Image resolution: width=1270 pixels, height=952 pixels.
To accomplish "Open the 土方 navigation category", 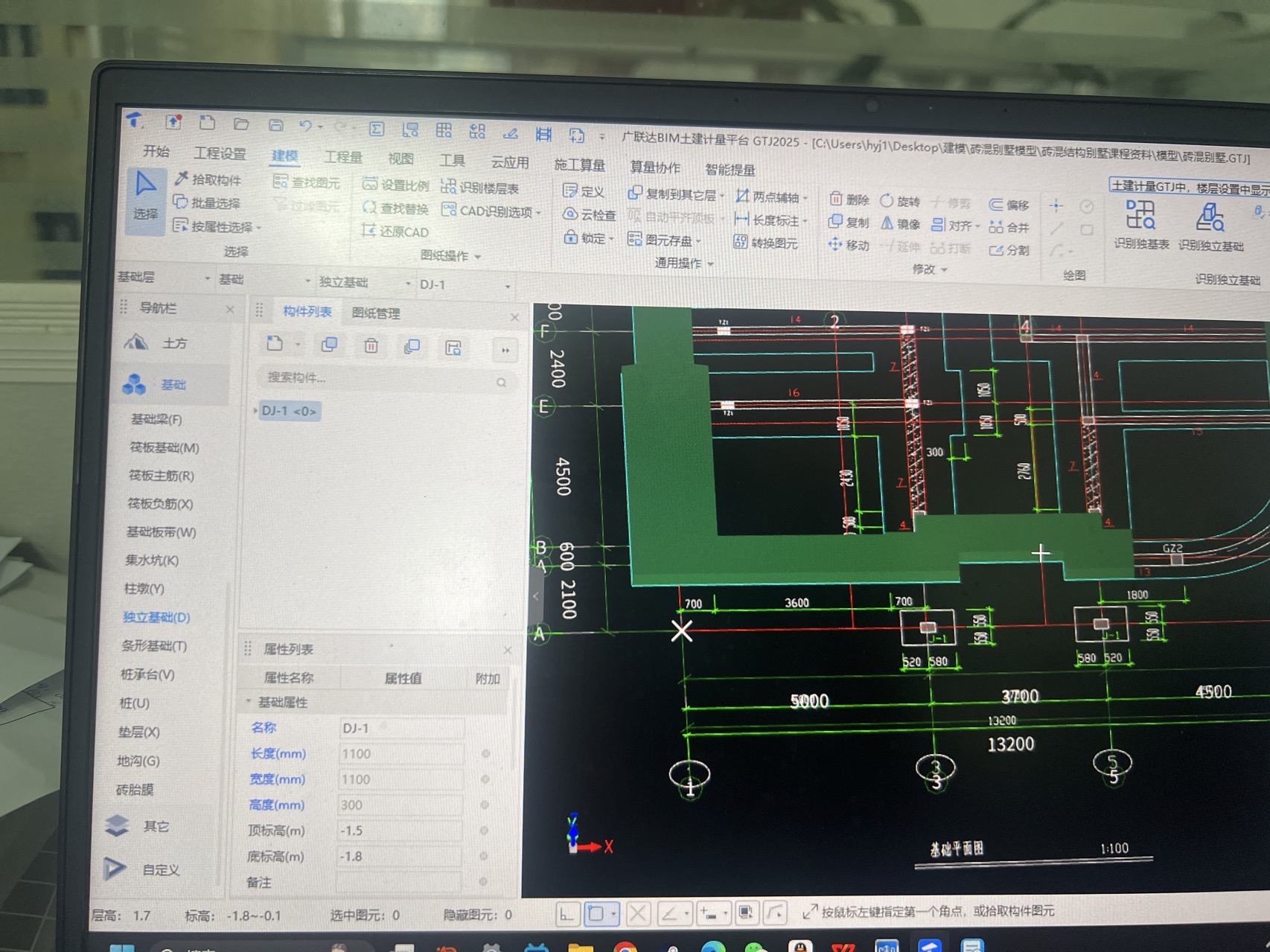I will pyautogui.click(x=158, y=343).
